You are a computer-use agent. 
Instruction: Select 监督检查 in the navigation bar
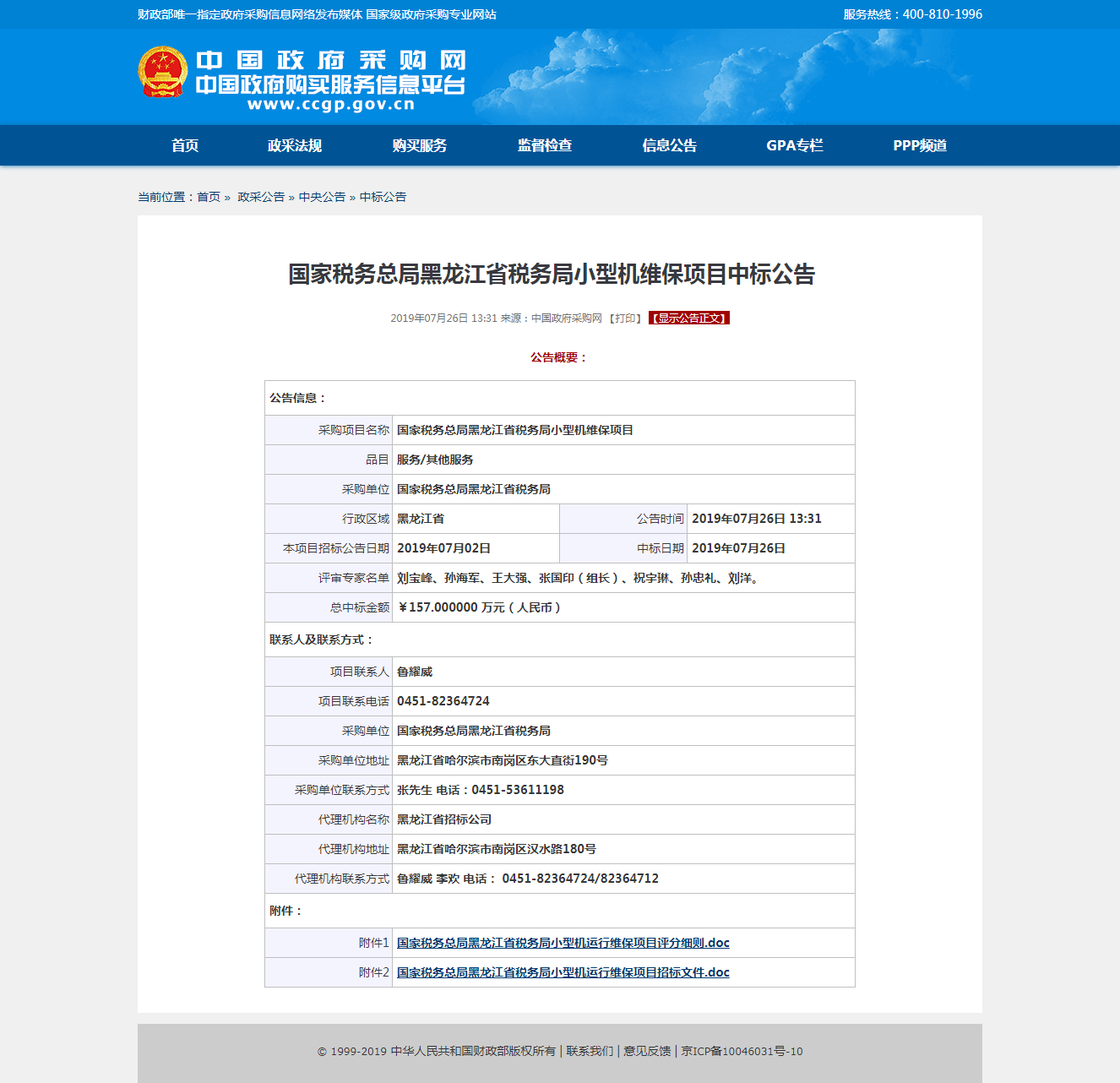(x=545, y=145)
